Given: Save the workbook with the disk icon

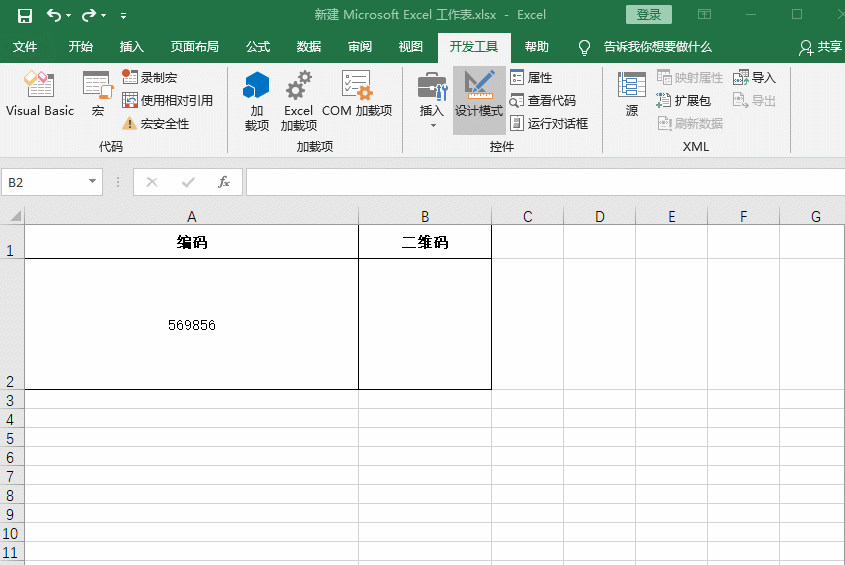Looking at the screenshot, I should (x=25, y=15).
